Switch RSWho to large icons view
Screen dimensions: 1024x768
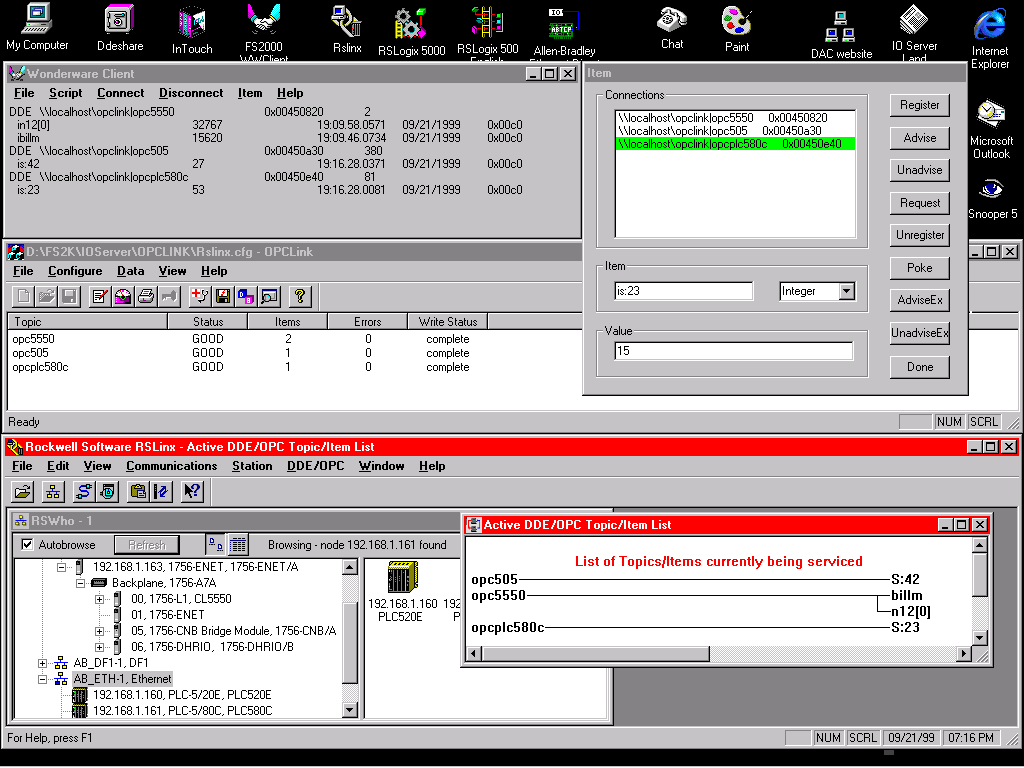[215, 544]
